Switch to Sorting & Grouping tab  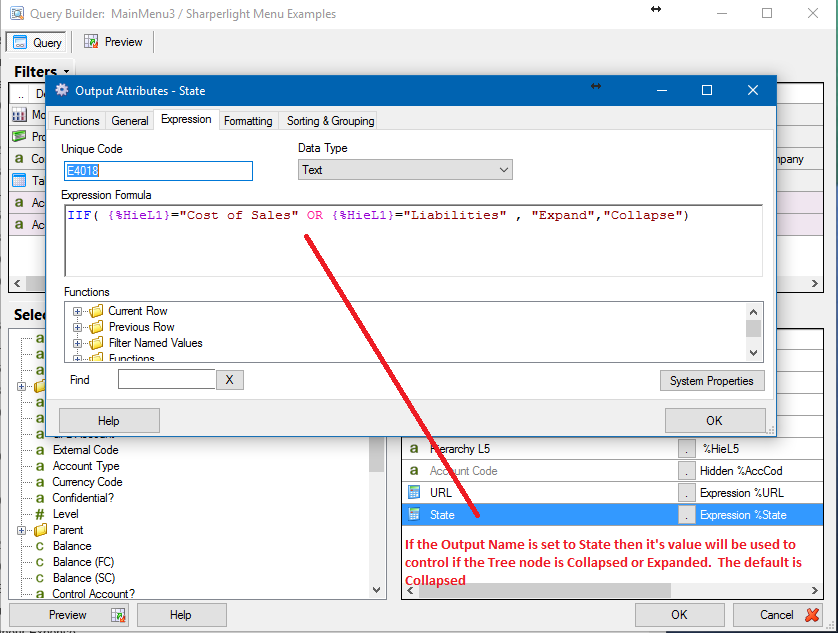click(x=330, y=121)
